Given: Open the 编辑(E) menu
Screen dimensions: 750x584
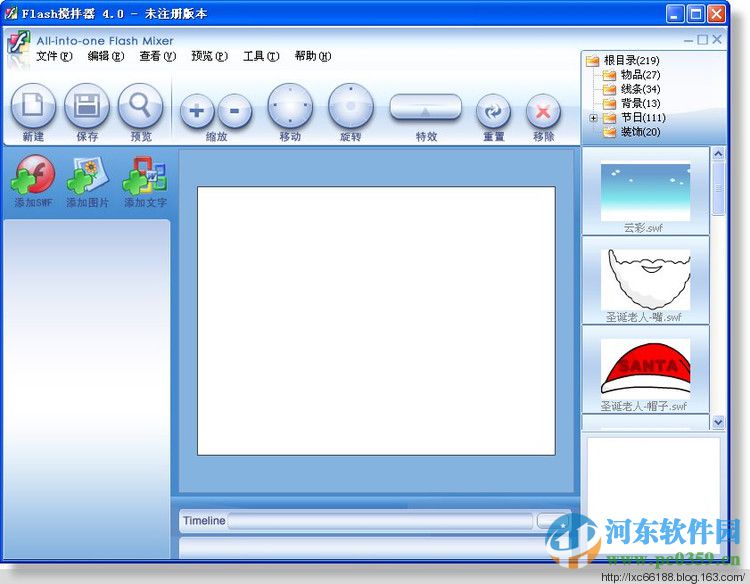Looking at the screenshot, I should coord(106,56).
